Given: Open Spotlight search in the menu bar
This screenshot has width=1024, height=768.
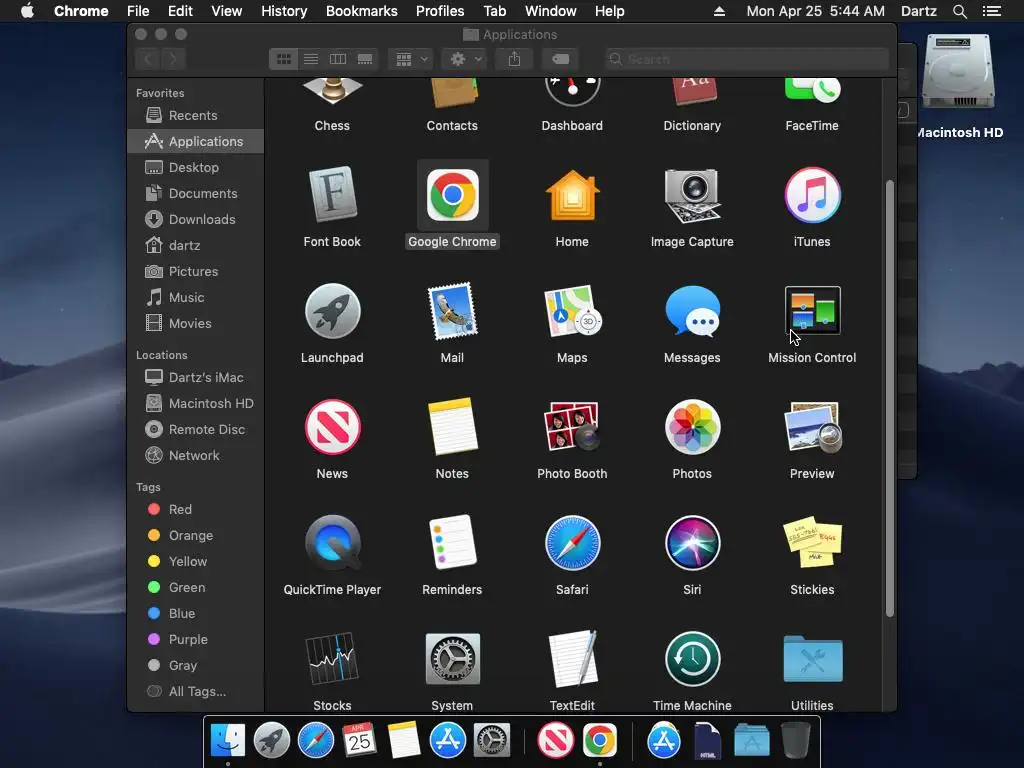Looking at the screenshot, I should coord(959,11).
